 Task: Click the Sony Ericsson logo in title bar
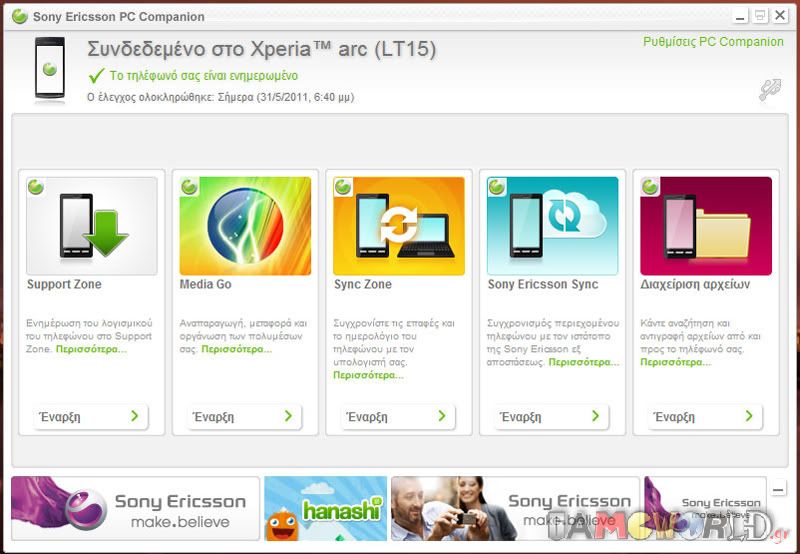(19, 16)
